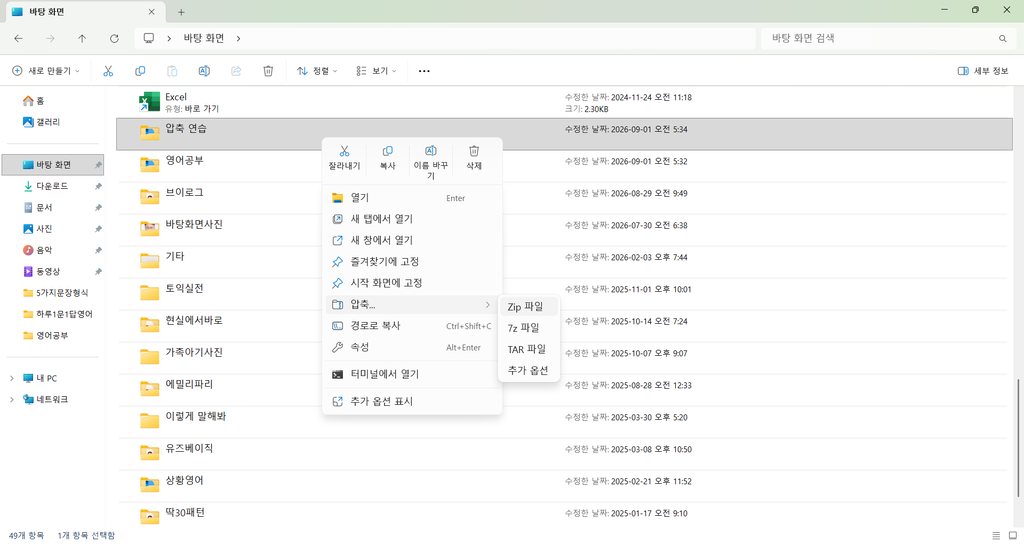Select 속성 menu item
Viewport: 1024px width, 544px height.
click(x=412, y=347)
